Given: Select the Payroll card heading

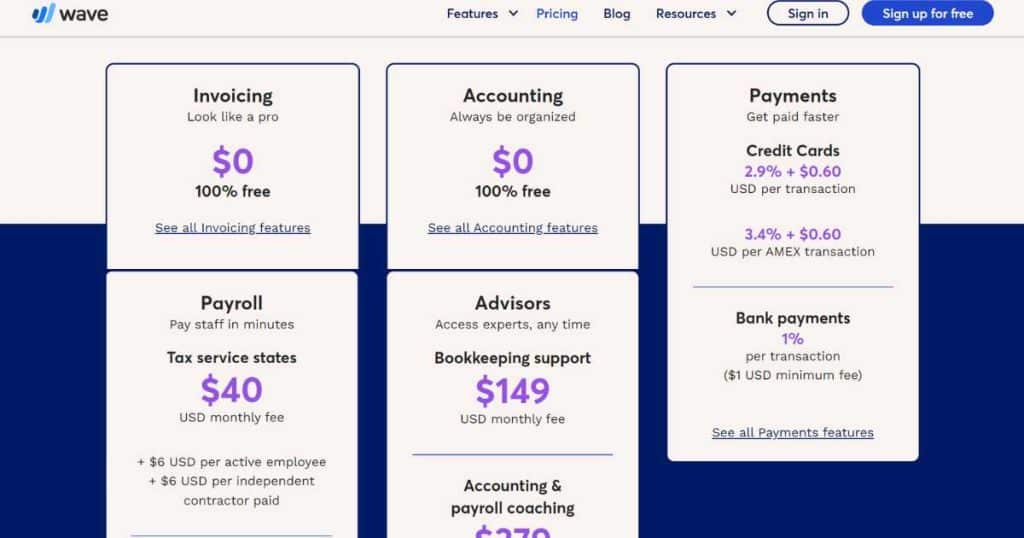Looking at the screenshot, I should point(232,303).
